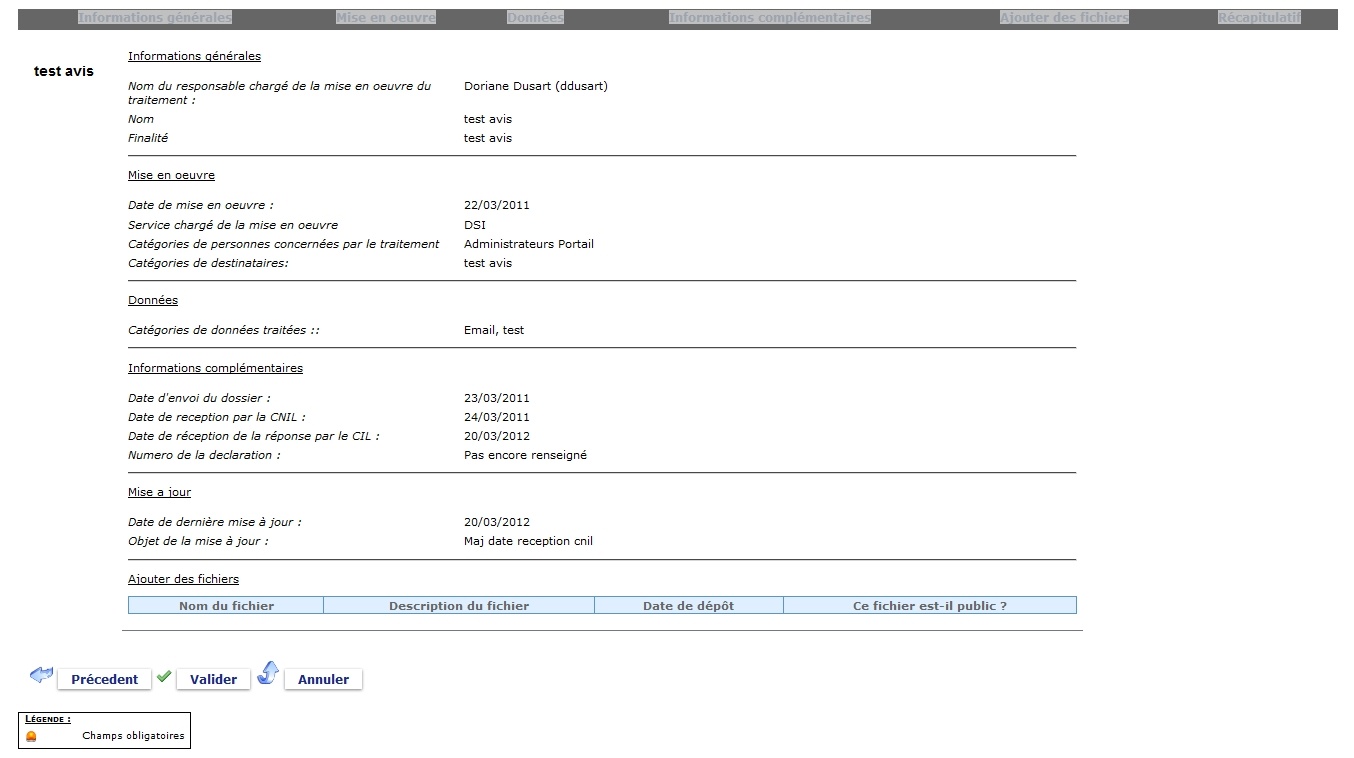Viewport: 1354px width, 758px height.
Task: Click the Nom du fichier column header
Action: (226, 606)
